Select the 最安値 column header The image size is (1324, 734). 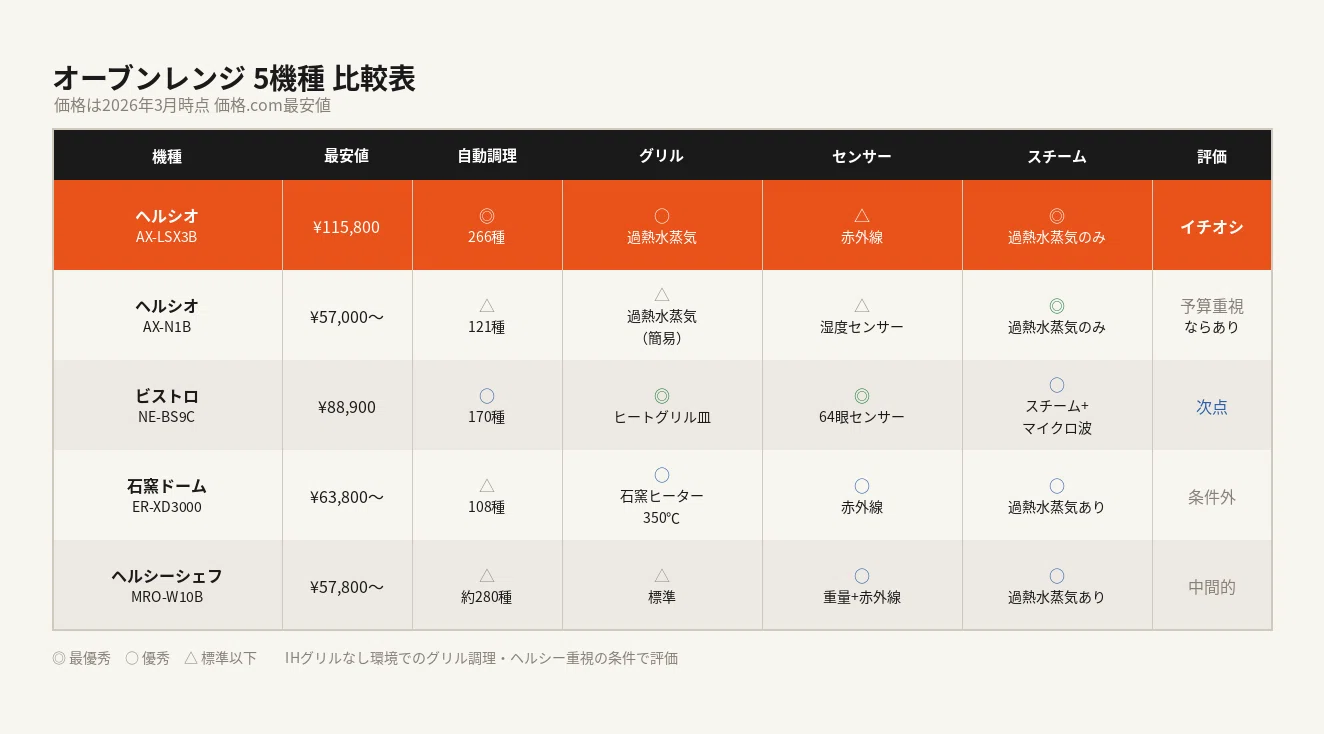tap(347, 156)
